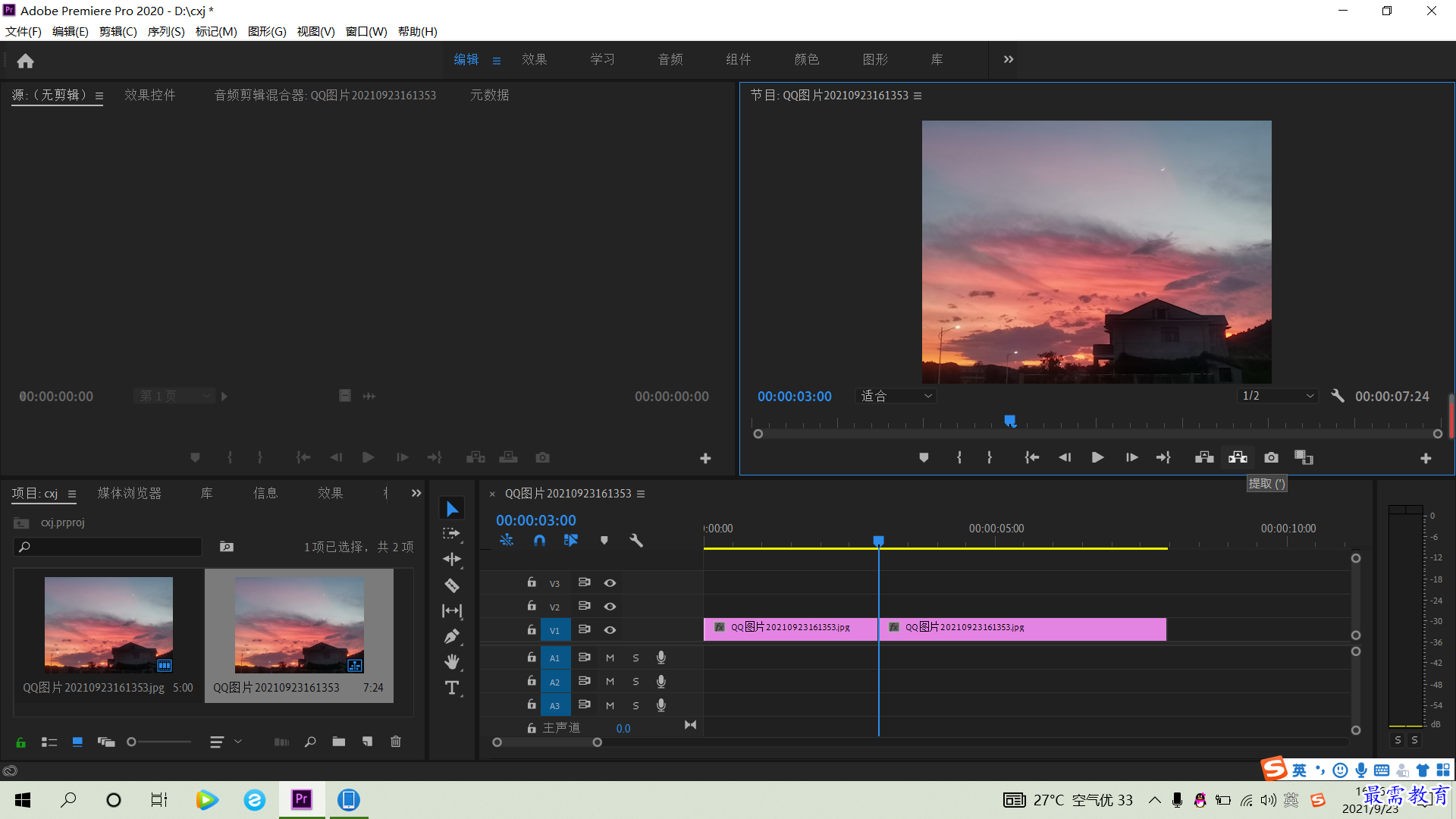
Task: Mark Out point in Program monitor
Action: point(990,457)
